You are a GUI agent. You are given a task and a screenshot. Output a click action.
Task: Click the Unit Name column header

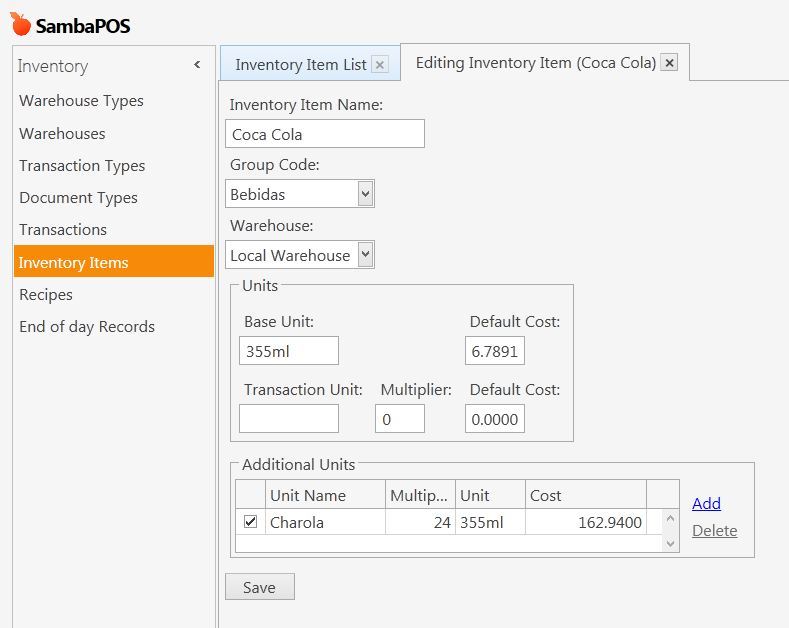tap(325, 495)
